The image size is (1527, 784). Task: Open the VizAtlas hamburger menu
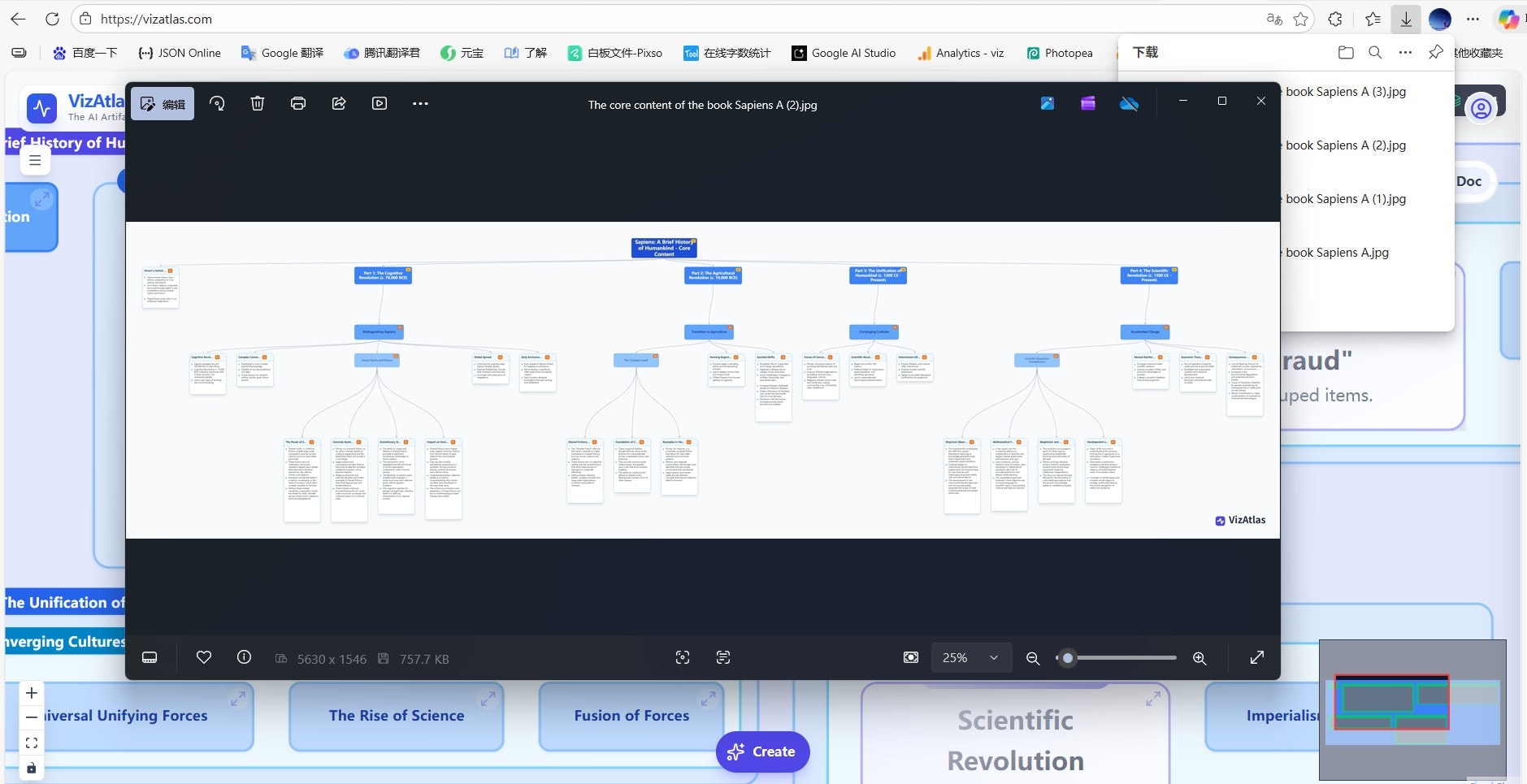(x=34, y=160)
